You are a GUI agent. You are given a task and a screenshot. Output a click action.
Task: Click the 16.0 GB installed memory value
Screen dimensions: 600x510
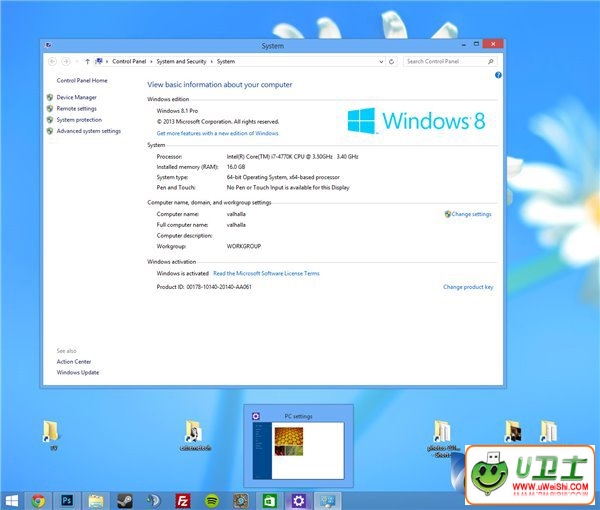click(236, 167)
